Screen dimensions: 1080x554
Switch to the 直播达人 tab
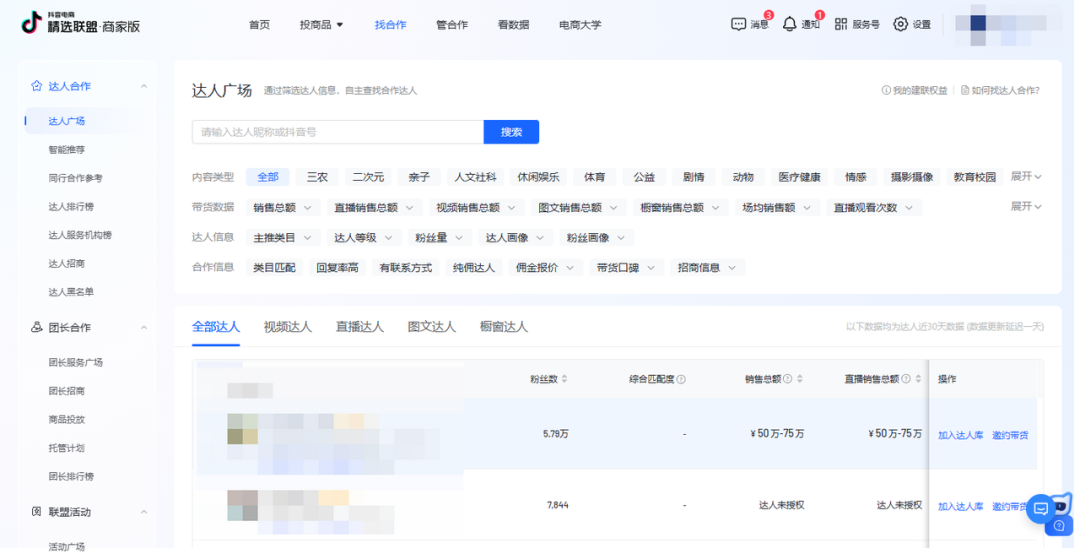coord(360,327)
